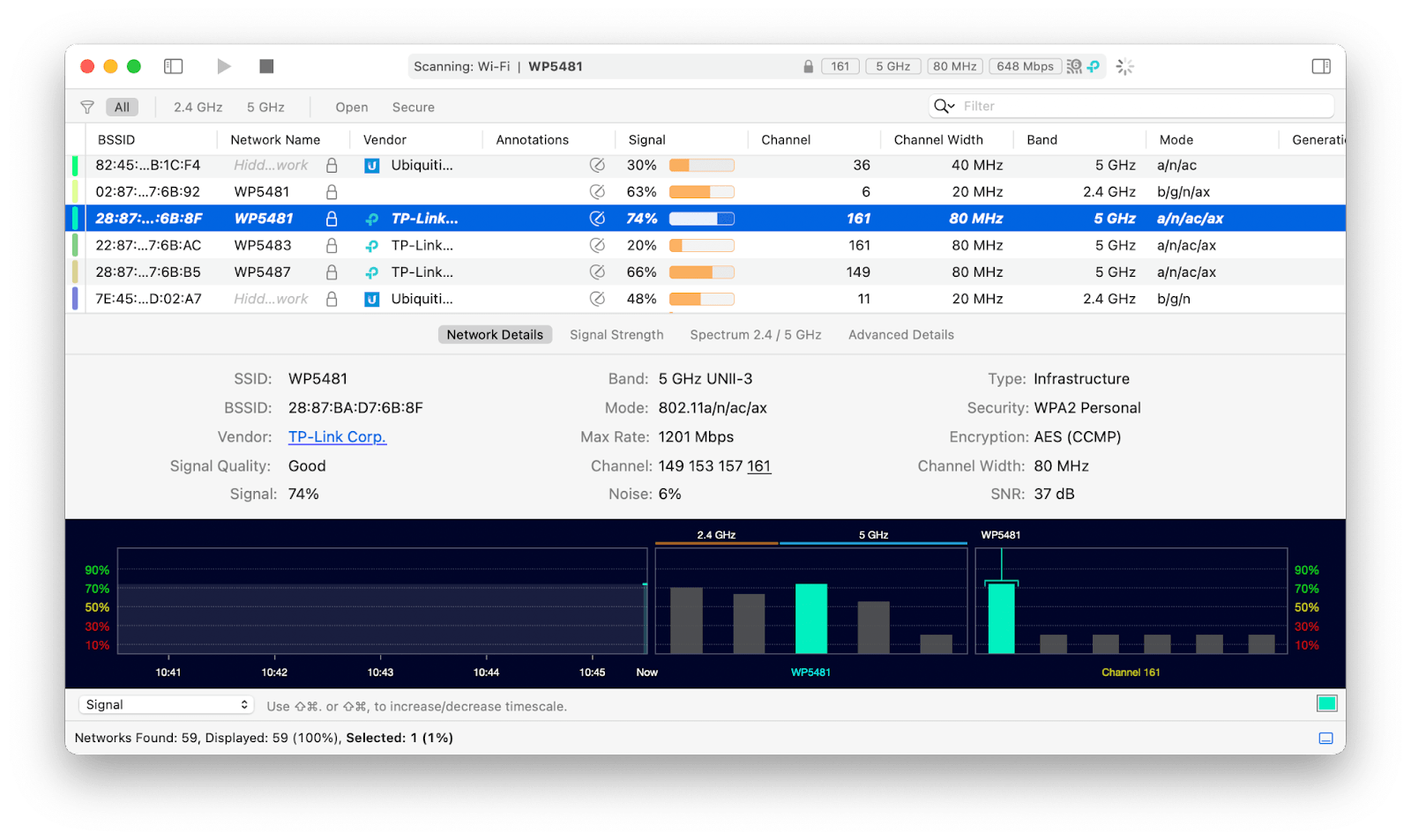Select the 2.4 GHz graph tab
The height and width of the screenshot is (840, 1411).
click(x=716, y=535)
